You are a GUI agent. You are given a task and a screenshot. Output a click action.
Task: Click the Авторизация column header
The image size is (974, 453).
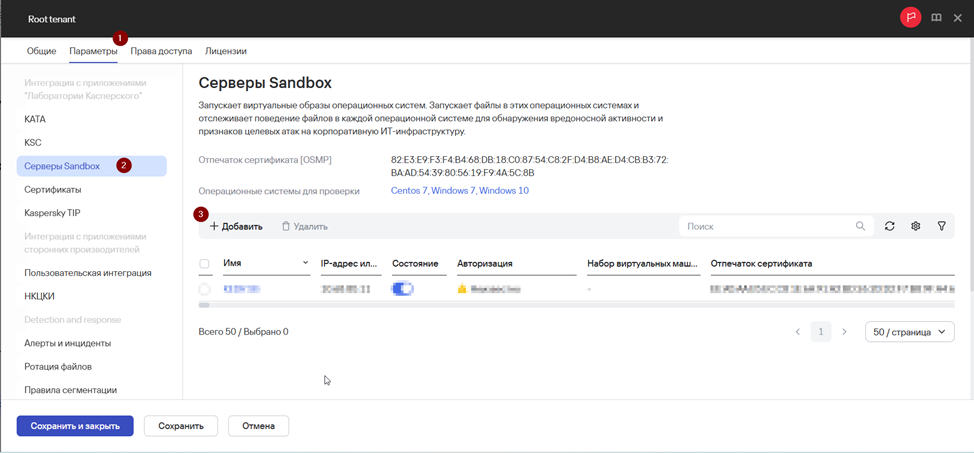click(x=485, y=263)
